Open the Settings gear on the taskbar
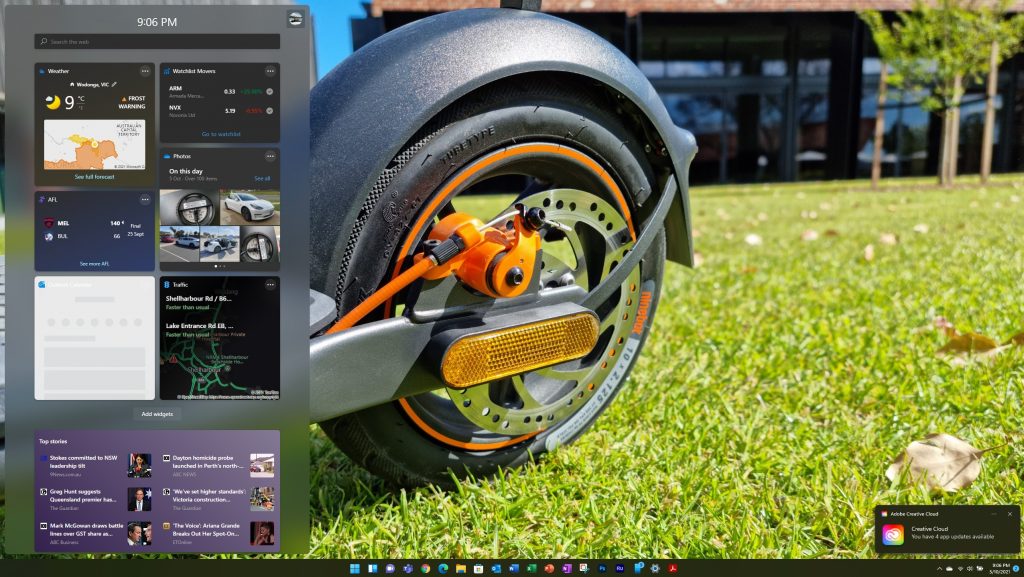Screen dimensions: 1024x577 [654, 569]
